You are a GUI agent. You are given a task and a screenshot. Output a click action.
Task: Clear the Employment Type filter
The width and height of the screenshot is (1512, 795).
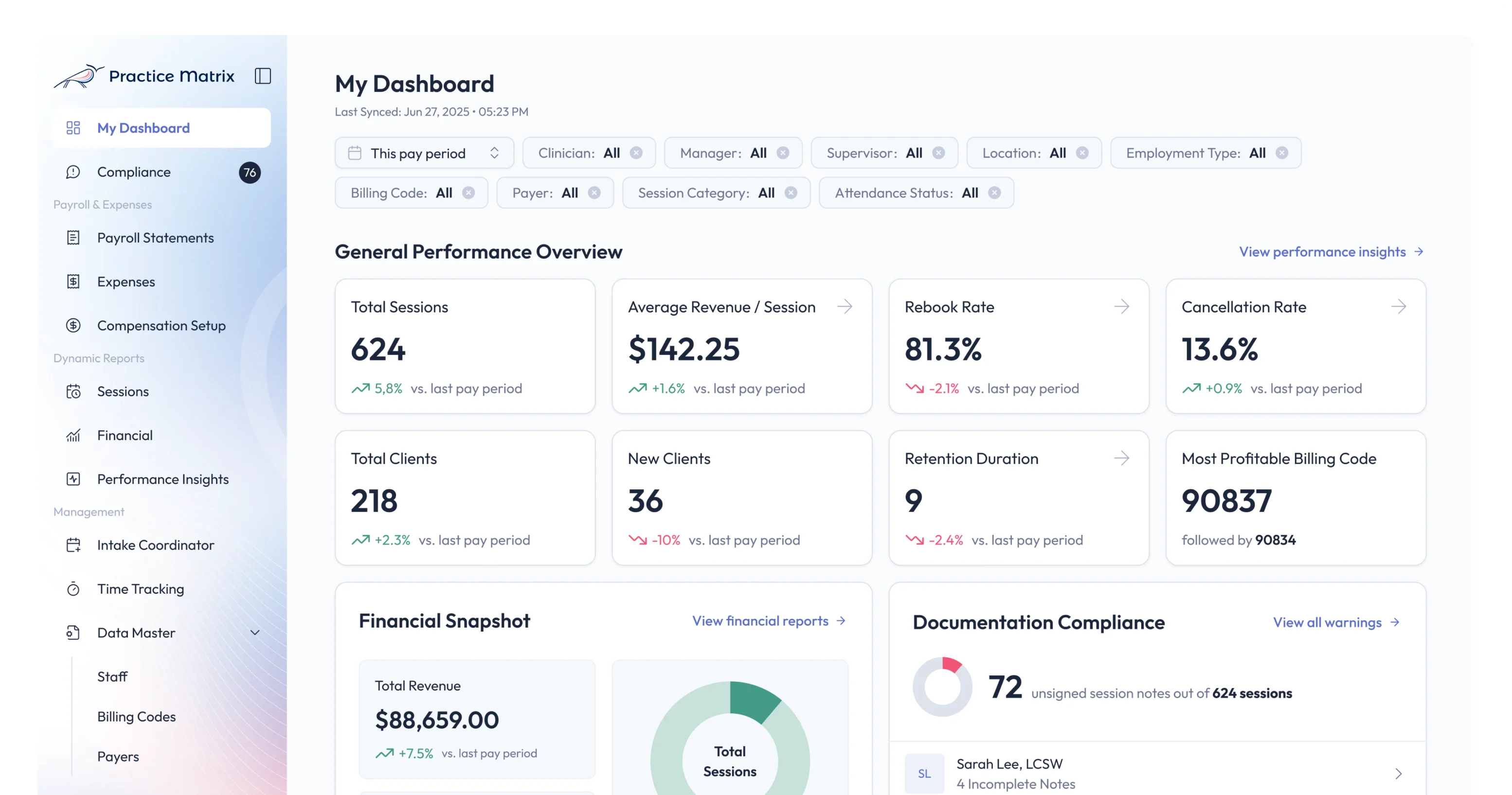tap(1281, 153)
